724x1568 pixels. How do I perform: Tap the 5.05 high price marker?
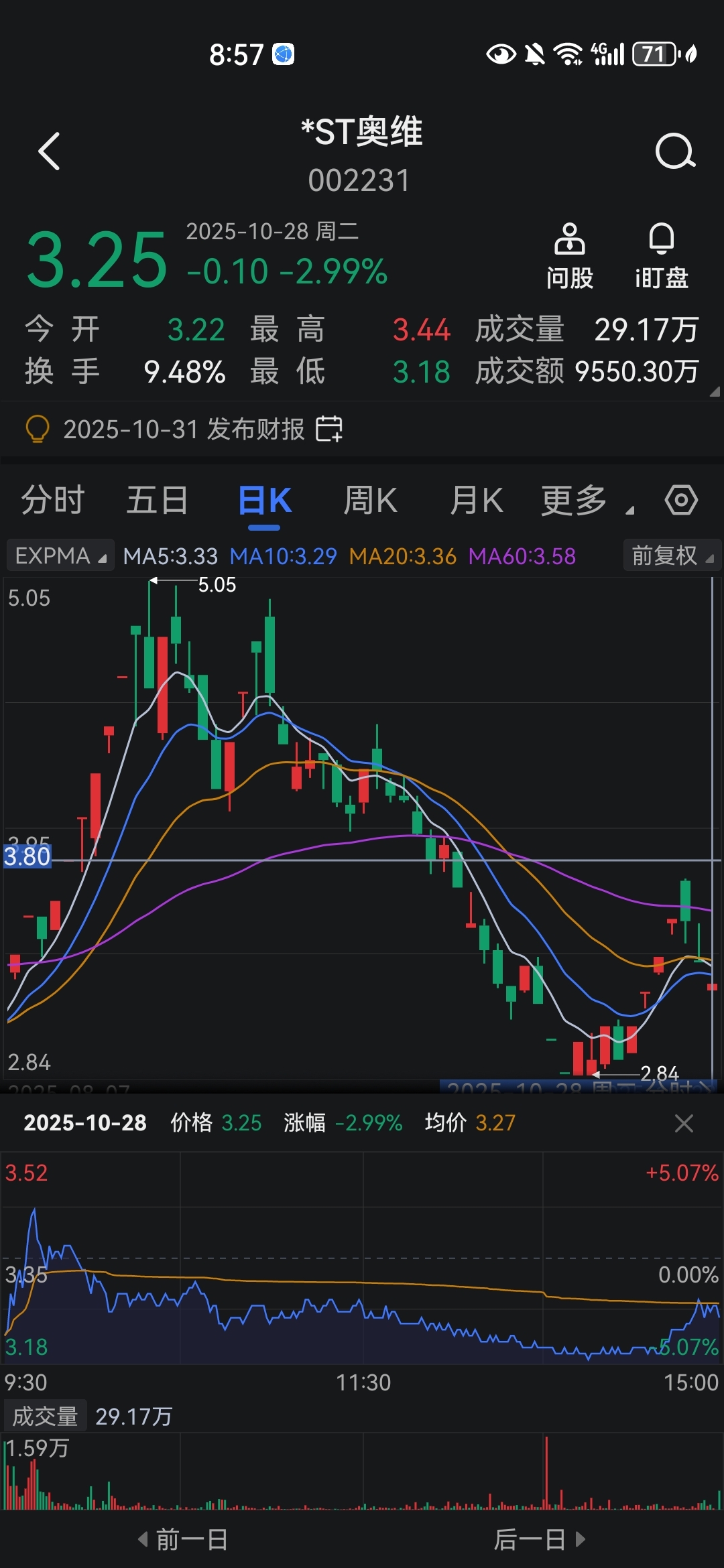click(x=217, y=585)
